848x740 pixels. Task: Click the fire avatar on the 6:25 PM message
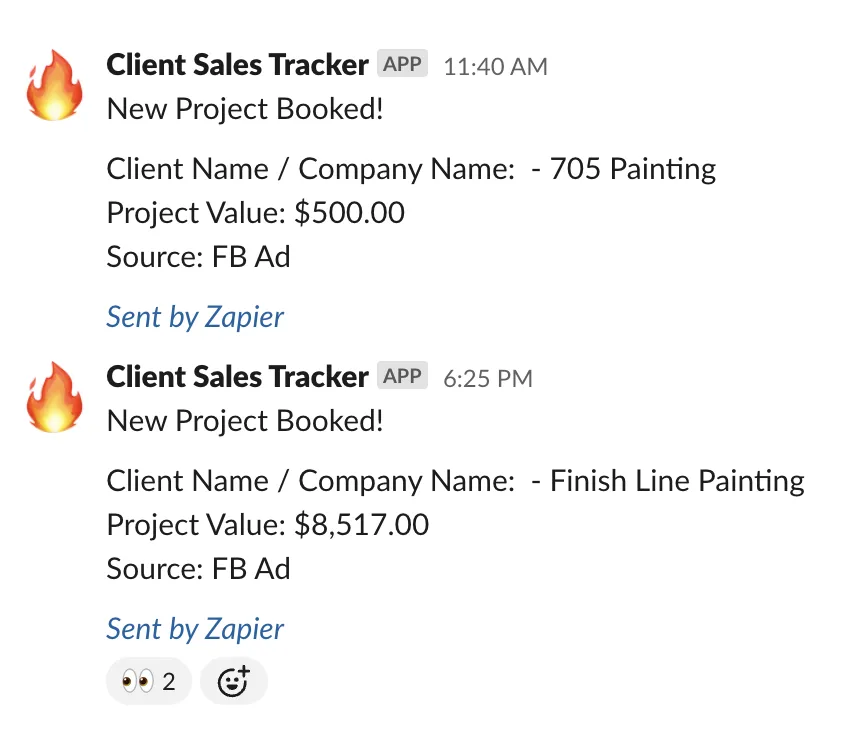tap(55, 398)
